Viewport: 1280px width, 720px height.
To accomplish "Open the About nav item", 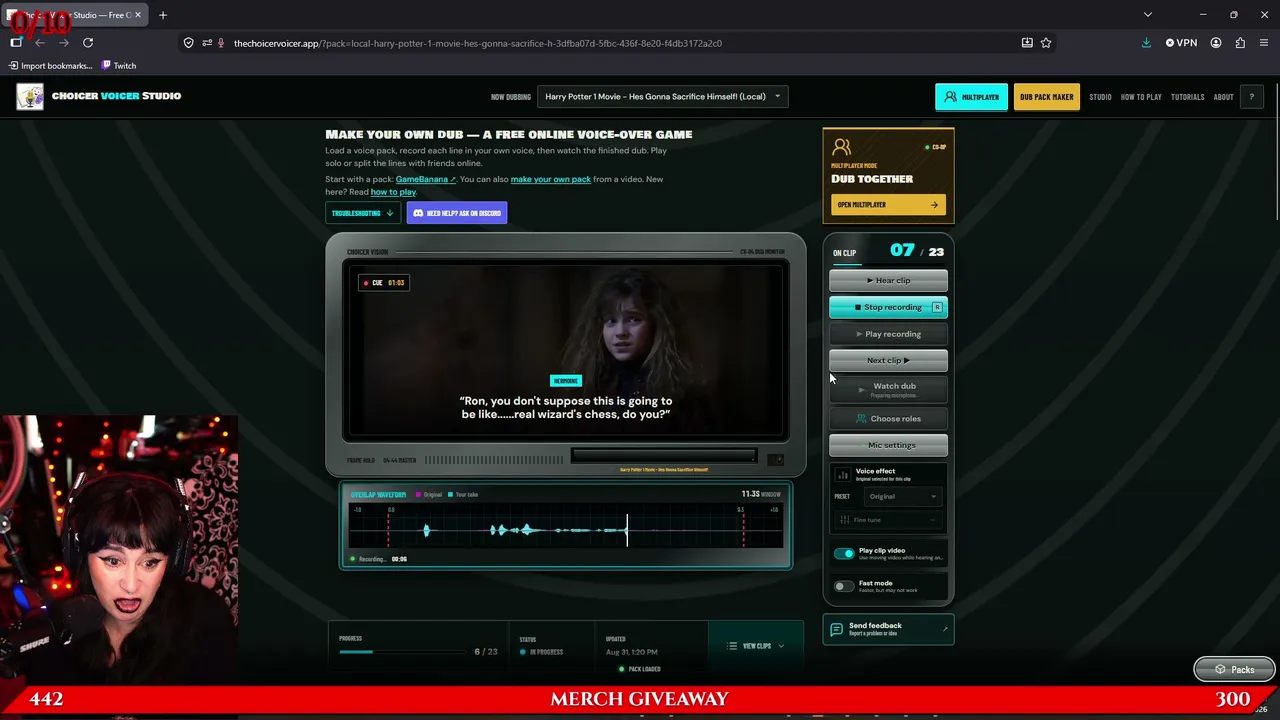I will click(1223, 97).
